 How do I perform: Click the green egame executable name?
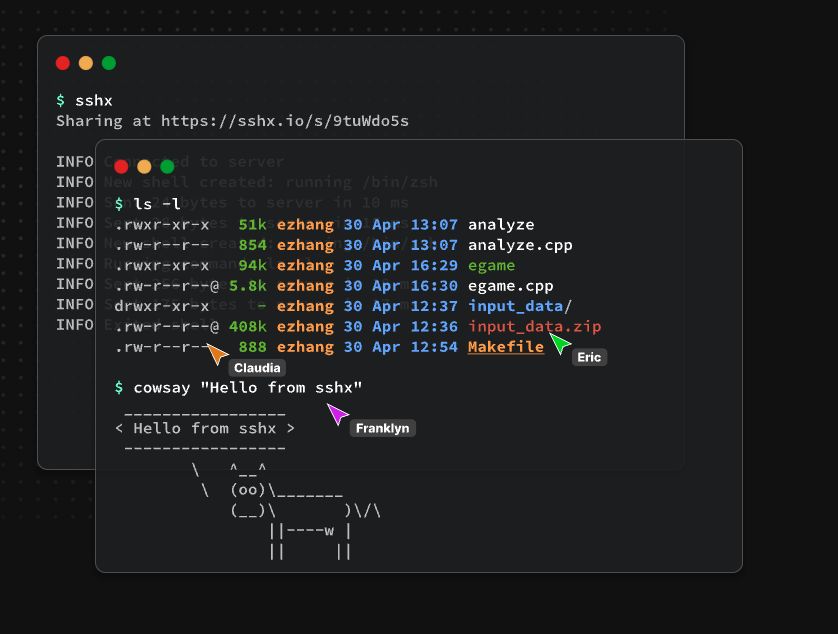pyautogui.click(x=491, y=266)
